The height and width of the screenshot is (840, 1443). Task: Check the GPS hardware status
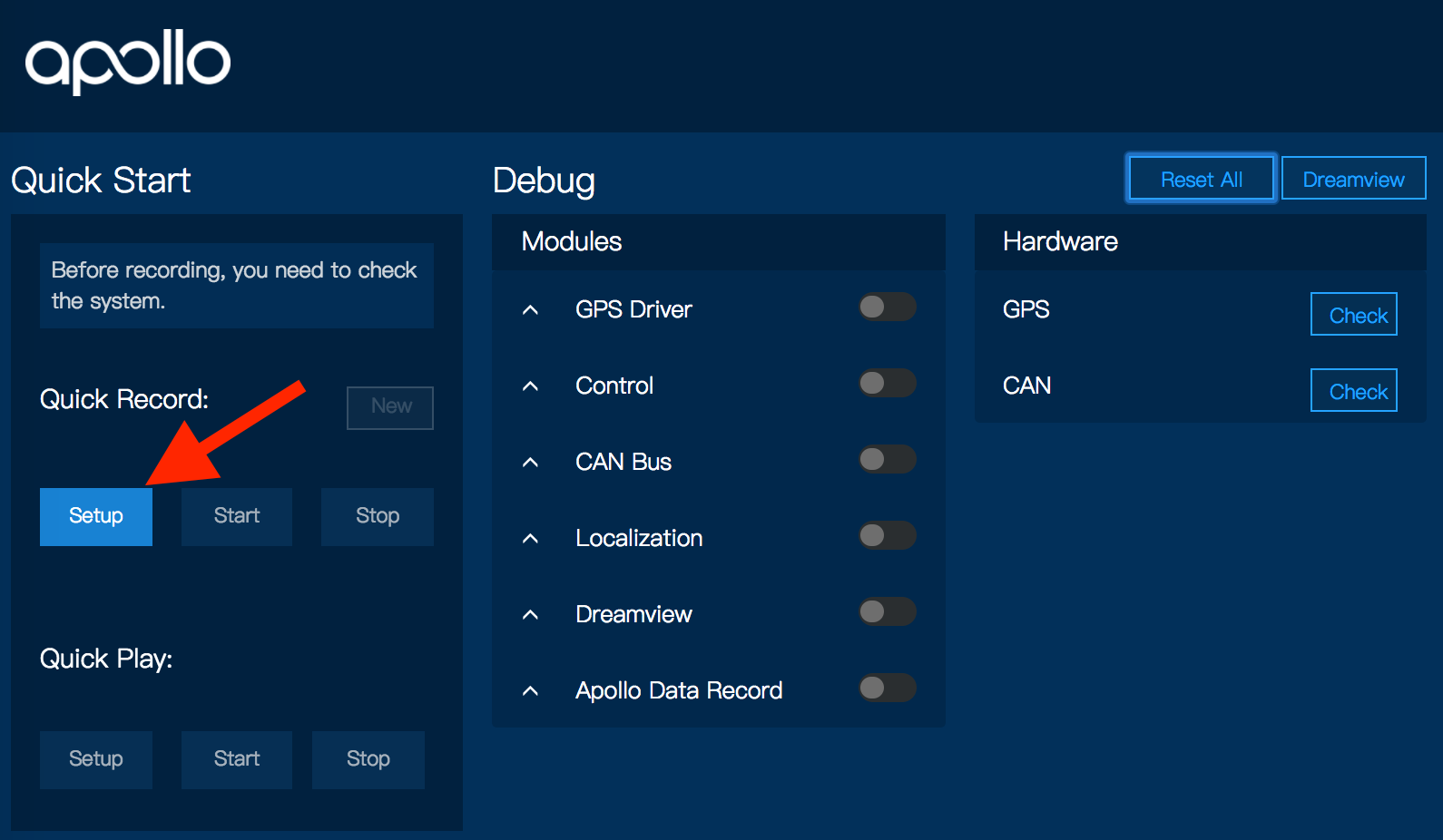[1353, 315]
